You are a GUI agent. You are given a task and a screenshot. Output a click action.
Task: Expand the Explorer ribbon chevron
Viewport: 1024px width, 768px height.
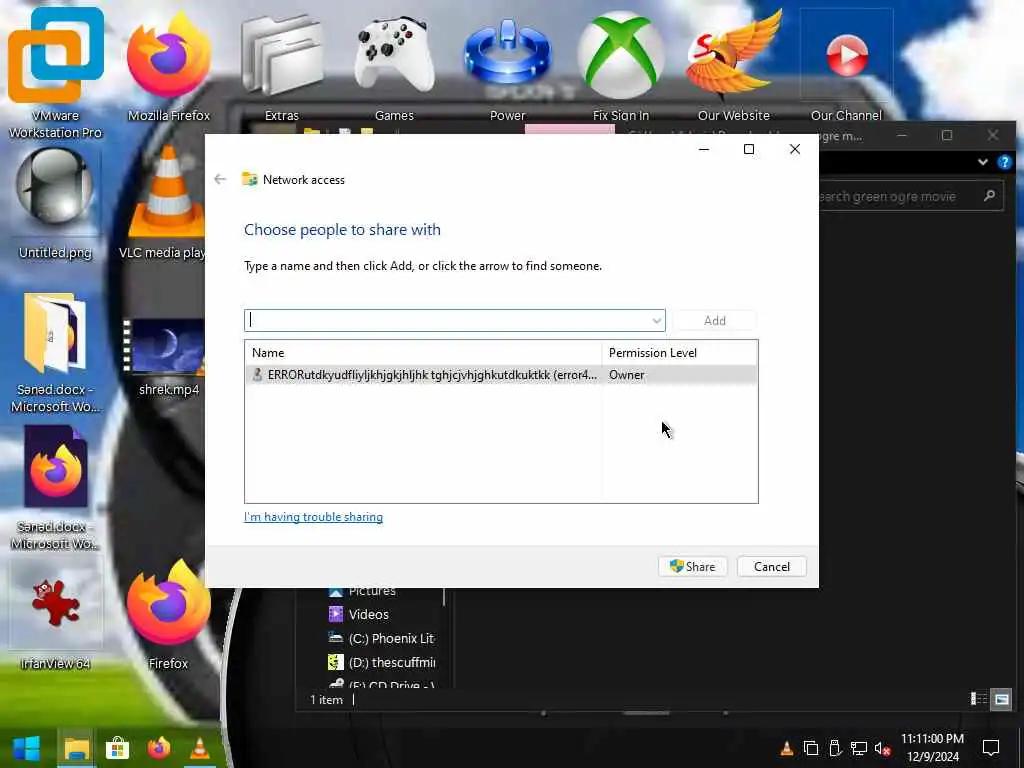tap(982, 162)
